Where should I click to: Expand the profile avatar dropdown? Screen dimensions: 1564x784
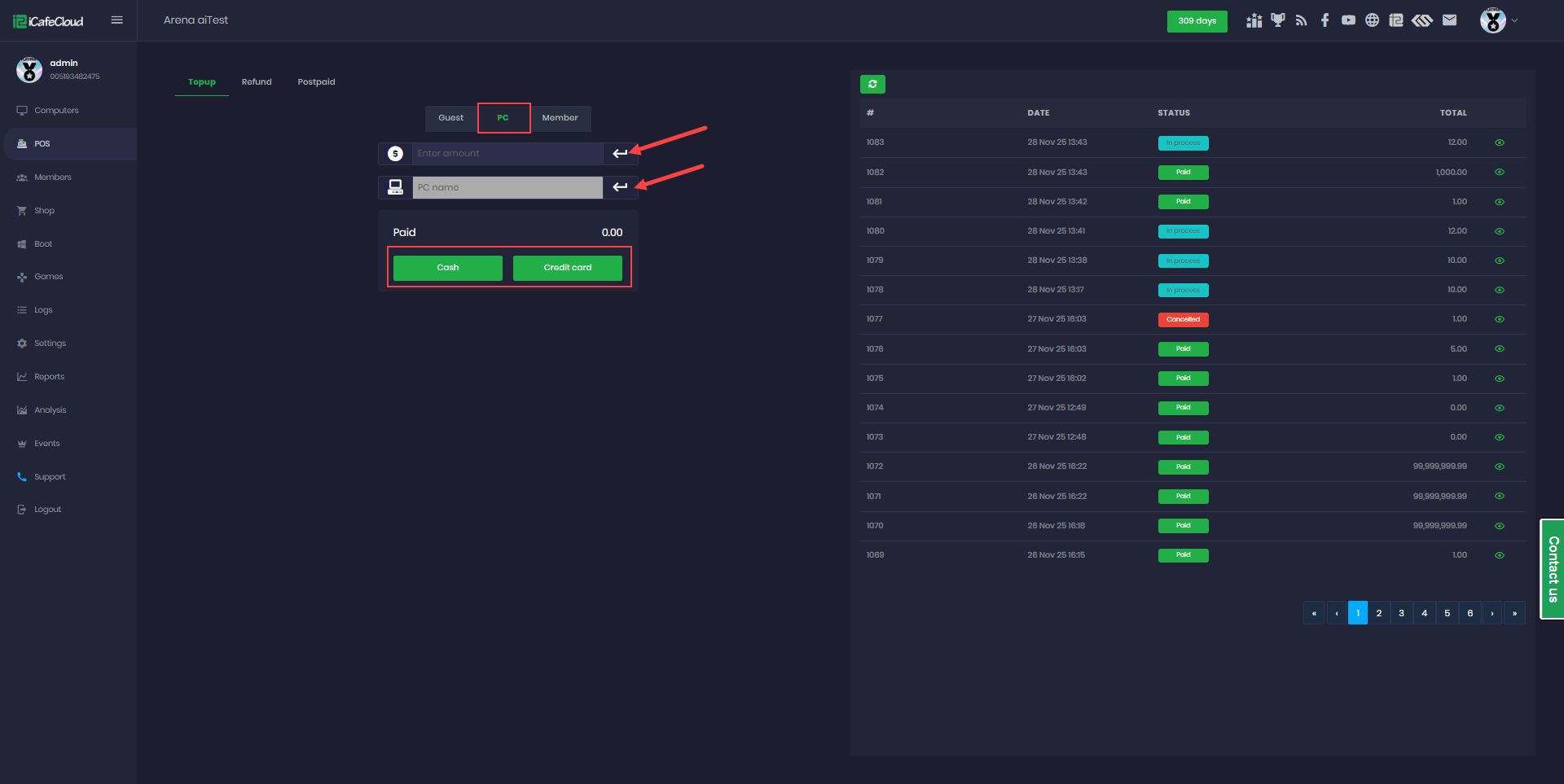[x=1499, y=20]
